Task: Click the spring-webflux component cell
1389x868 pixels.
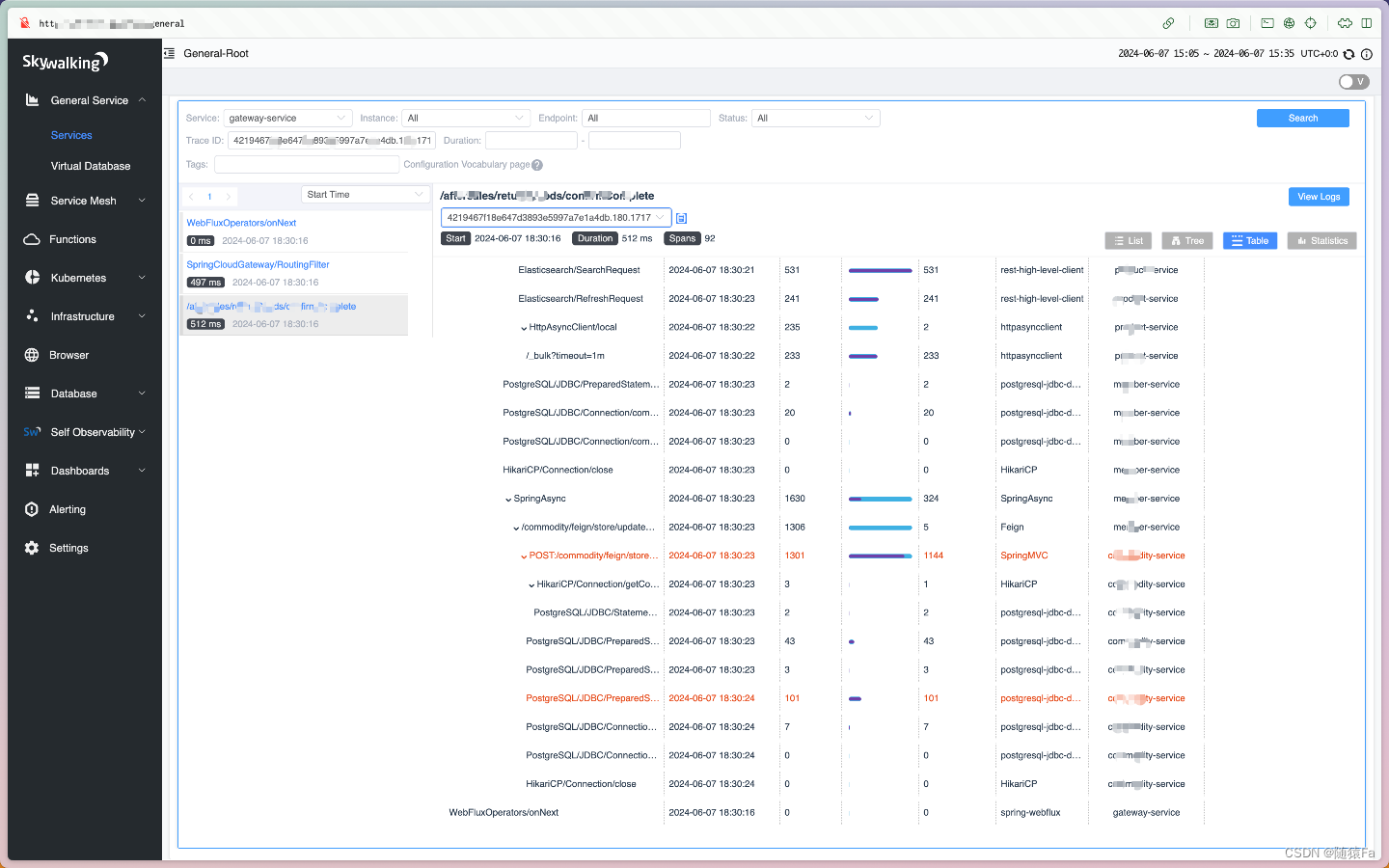Action: click(x=1030, y=813)
